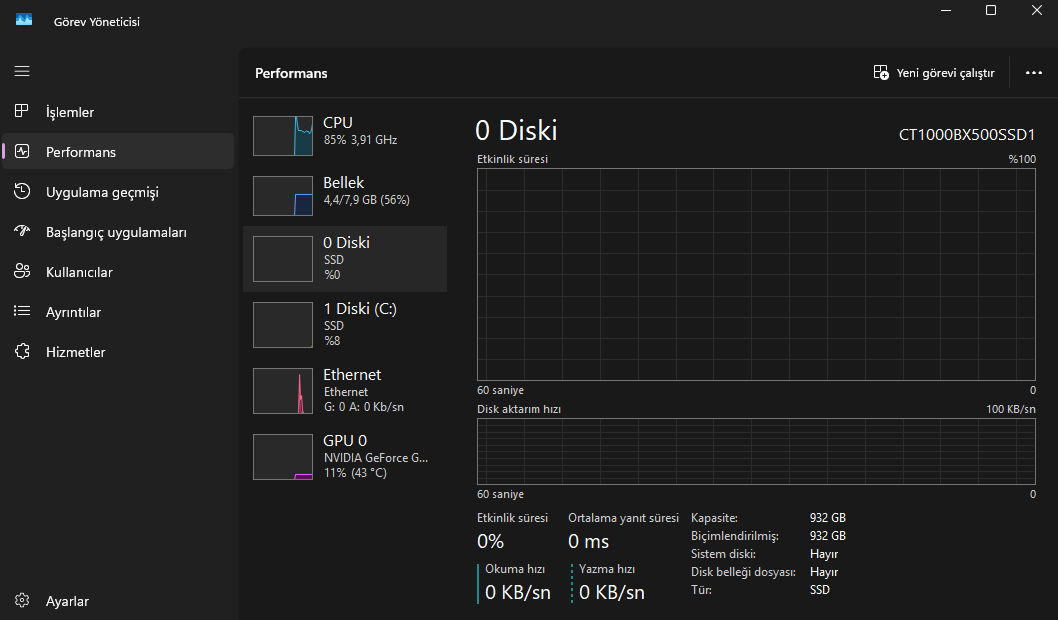
Task: Select the CPU performance entry
Action: click(x=345, y=135)
